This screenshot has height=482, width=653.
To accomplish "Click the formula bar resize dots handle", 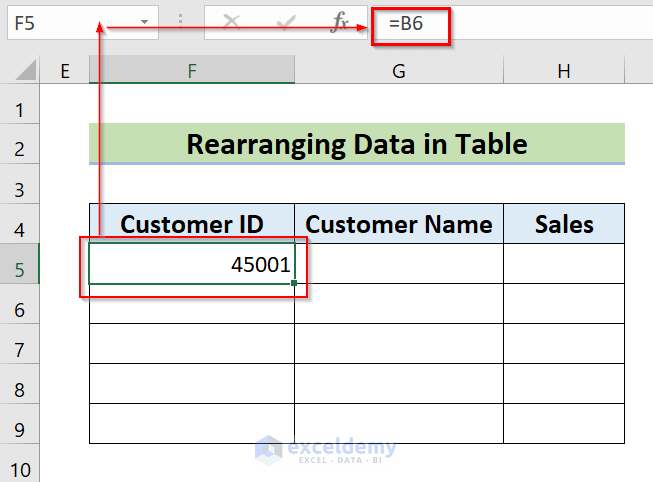I will click(180, 22).
